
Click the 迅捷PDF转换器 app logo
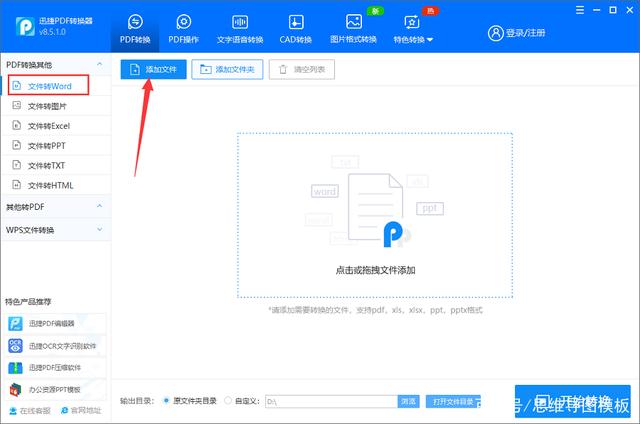click(25, 27)
